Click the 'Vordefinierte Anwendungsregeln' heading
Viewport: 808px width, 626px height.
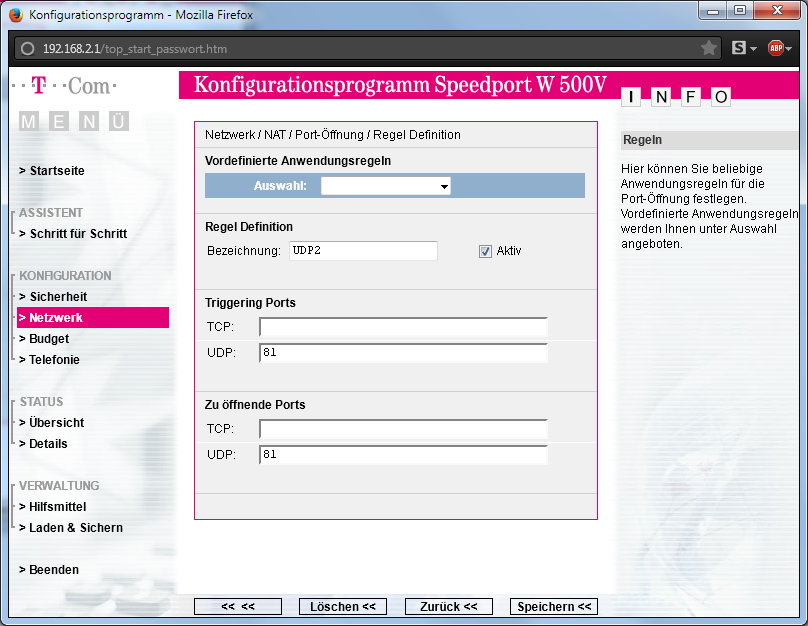tap(298, 161)
